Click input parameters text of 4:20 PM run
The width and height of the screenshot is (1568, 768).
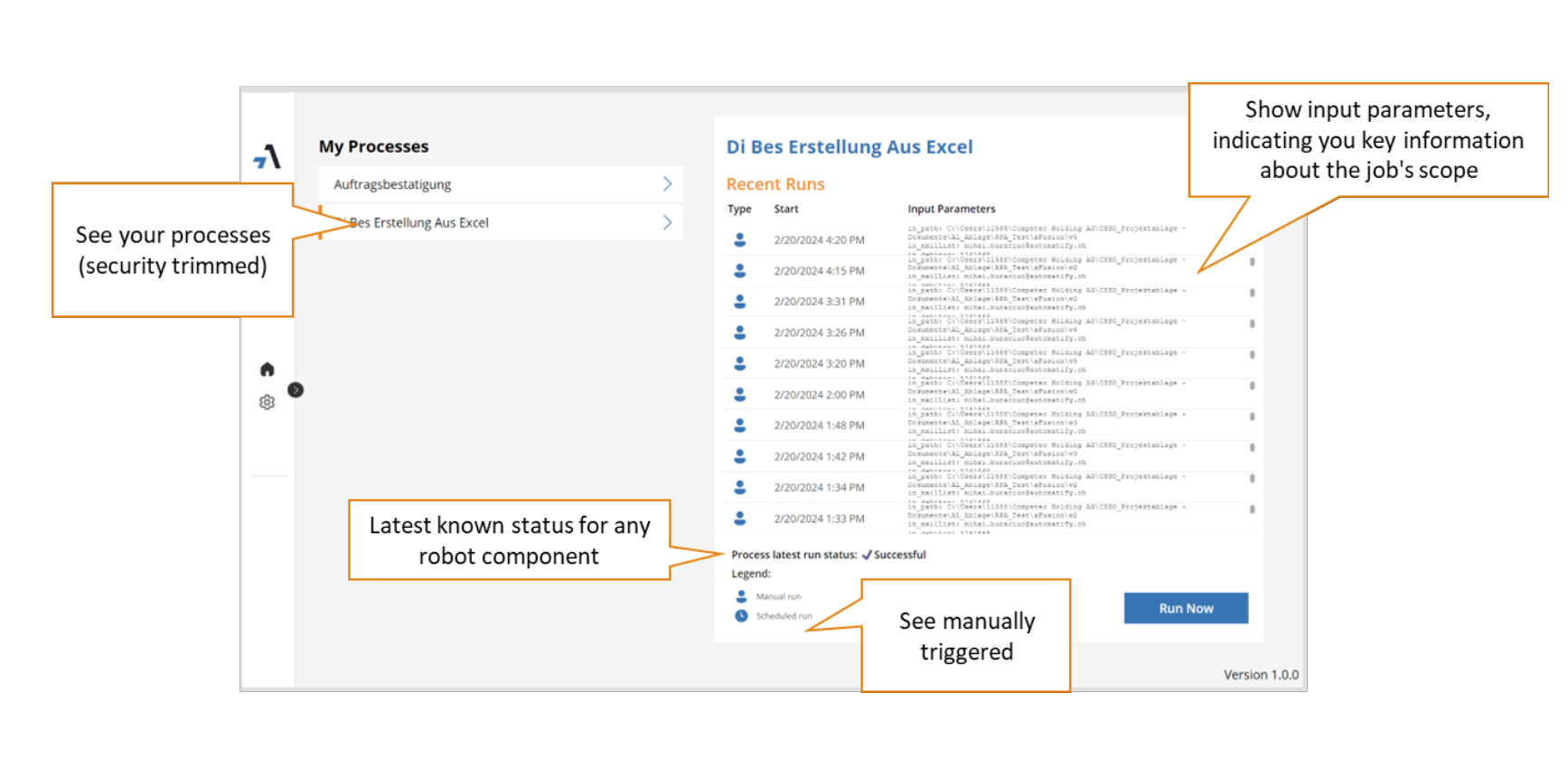point(1047,239)
